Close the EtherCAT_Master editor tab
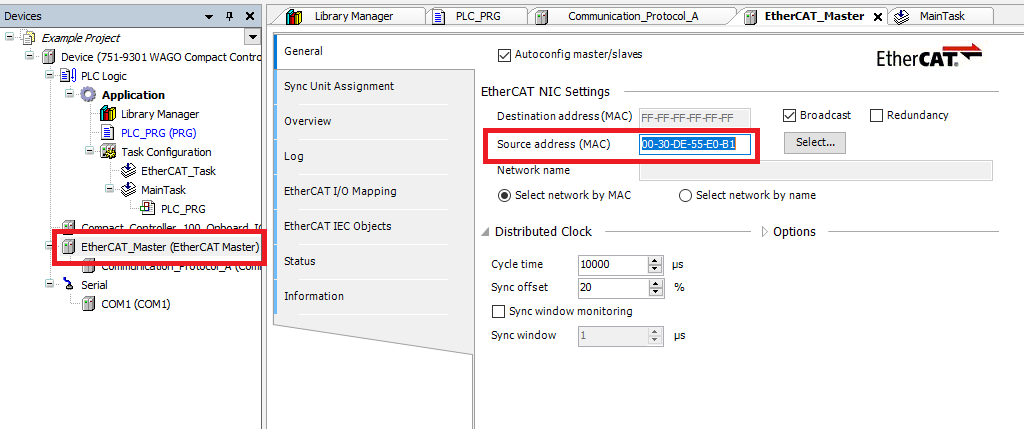 tap(877, 17)
